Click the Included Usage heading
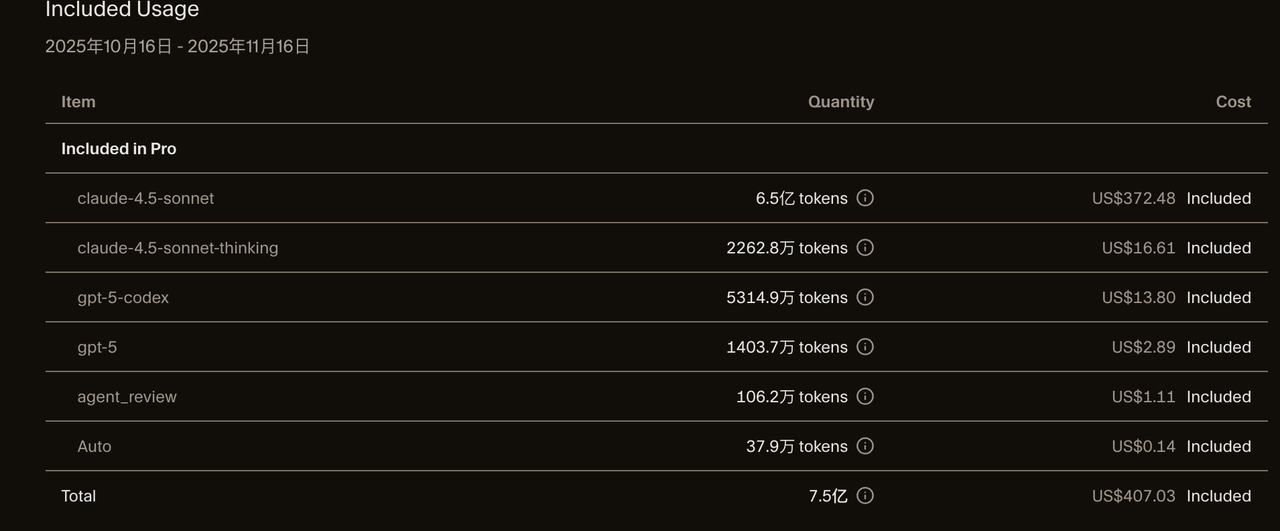This screenshot has height=531, width=1280. point(122,10)
